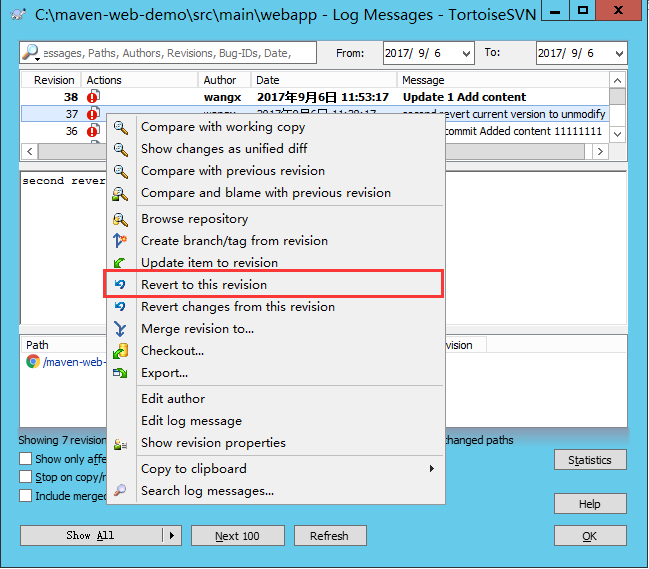The width and height of the screenshot is (649, 569).
Task: Expand the Show All button arrow
Action: click(172, 535)
